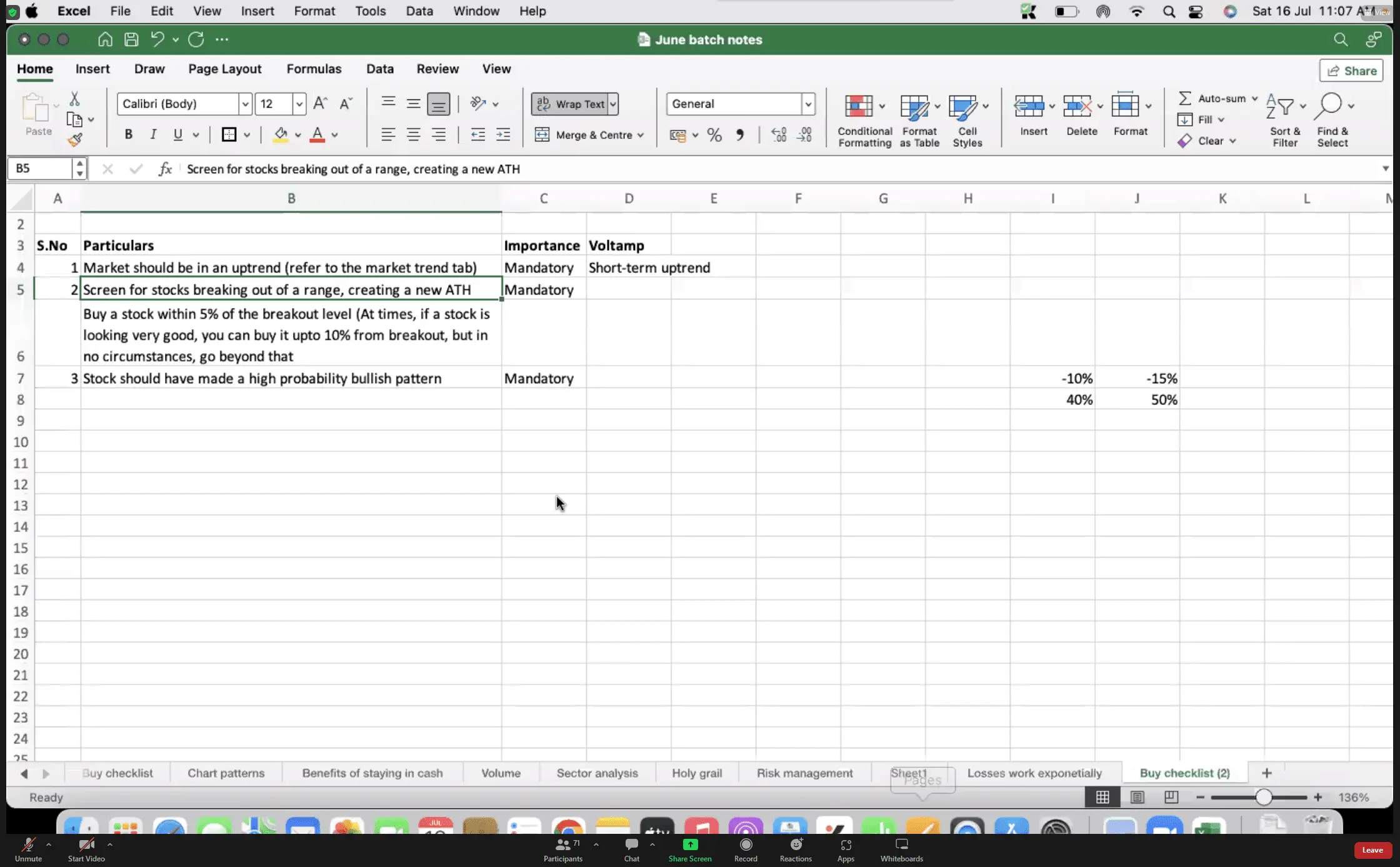Open the Merge & Centre dropdown arrow
This screenshot has width=1400, height=867.
click(x=641, y=135)
